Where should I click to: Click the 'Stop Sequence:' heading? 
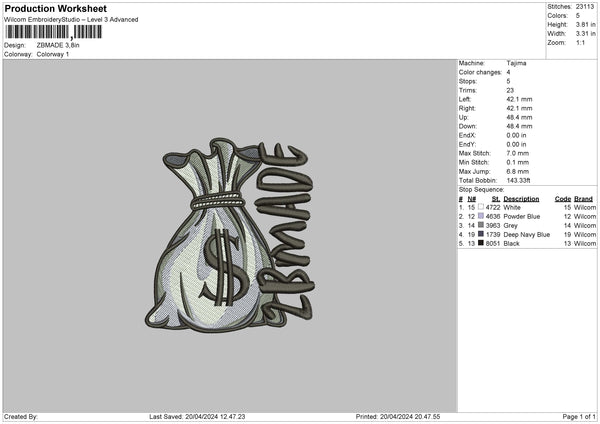tap(481, 190)
